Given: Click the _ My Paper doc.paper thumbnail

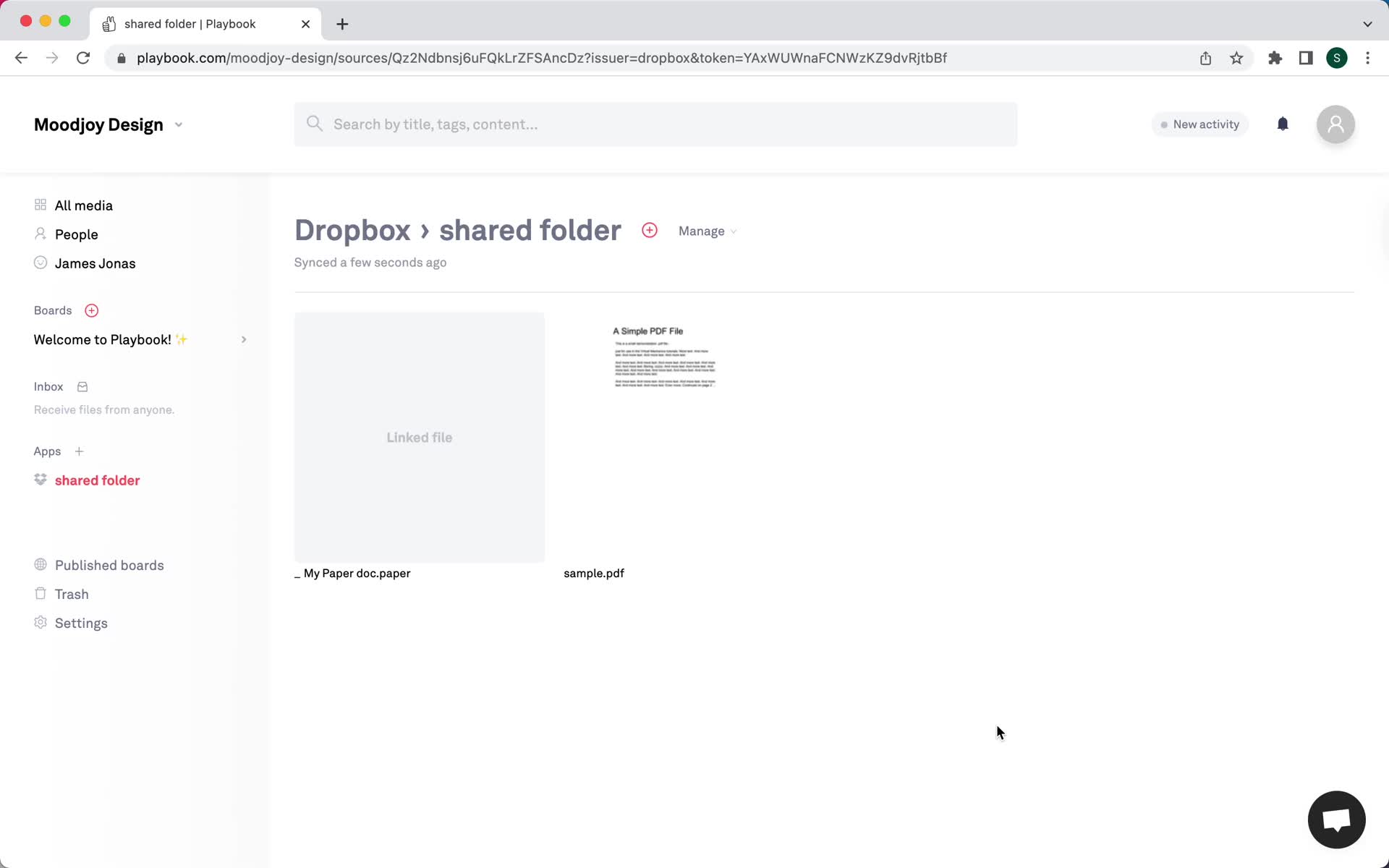Looking at the screenshot, I should pos(418,437).
